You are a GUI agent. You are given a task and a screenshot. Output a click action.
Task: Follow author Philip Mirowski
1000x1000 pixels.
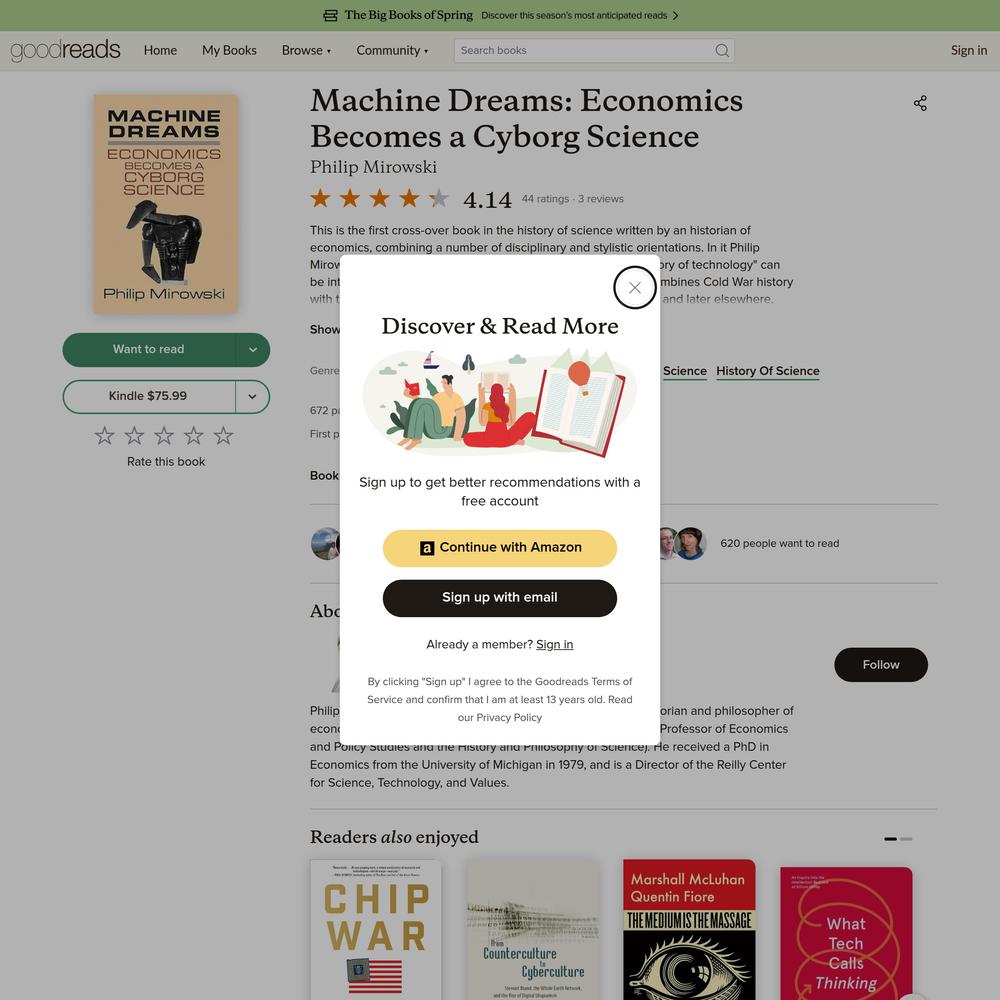[x=881, y=665]
